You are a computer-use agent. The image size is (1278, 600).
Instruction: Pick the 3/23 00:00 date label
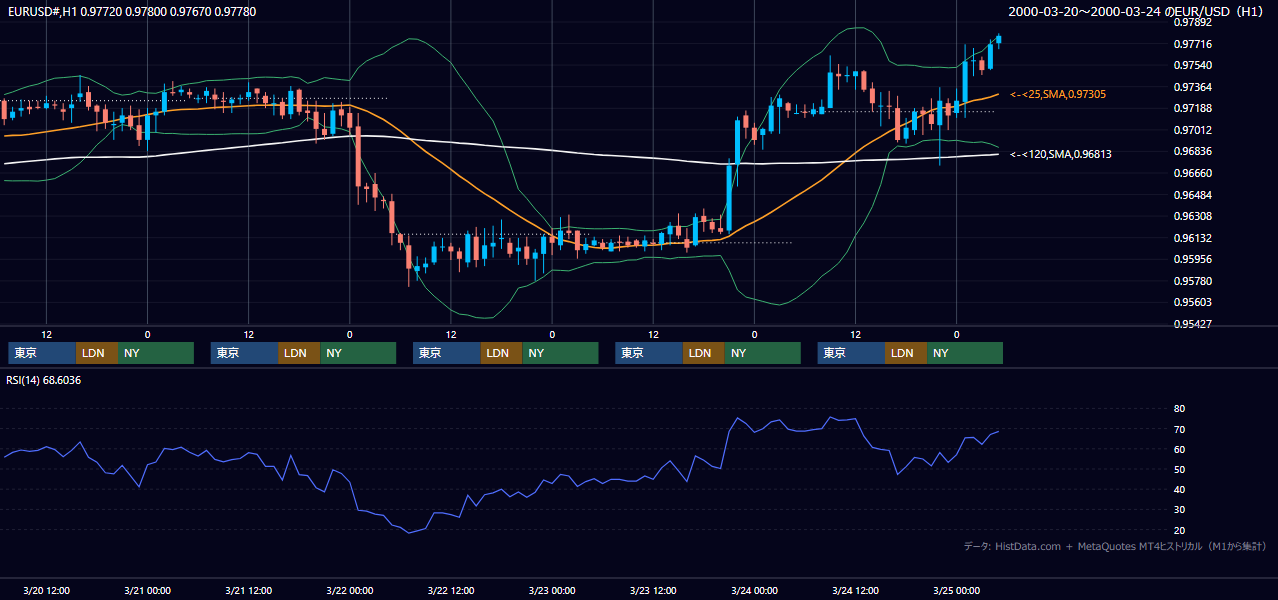(x=552, y=590)
